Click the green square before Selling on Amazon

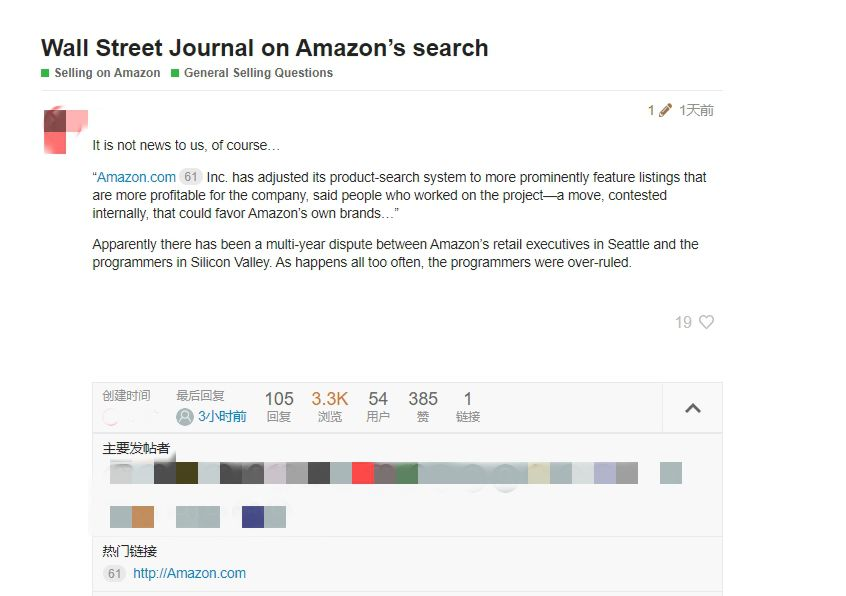[x=45, y=73]
